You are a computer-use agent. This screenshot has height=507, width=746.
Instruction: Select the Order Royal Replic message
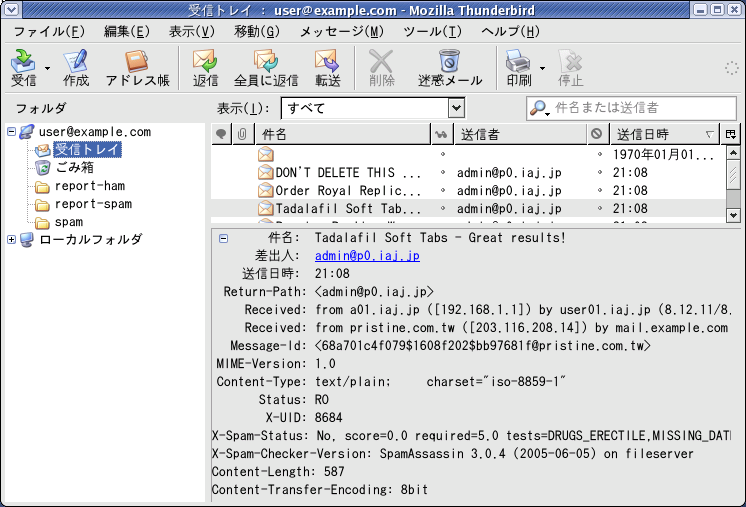[469, 190]
